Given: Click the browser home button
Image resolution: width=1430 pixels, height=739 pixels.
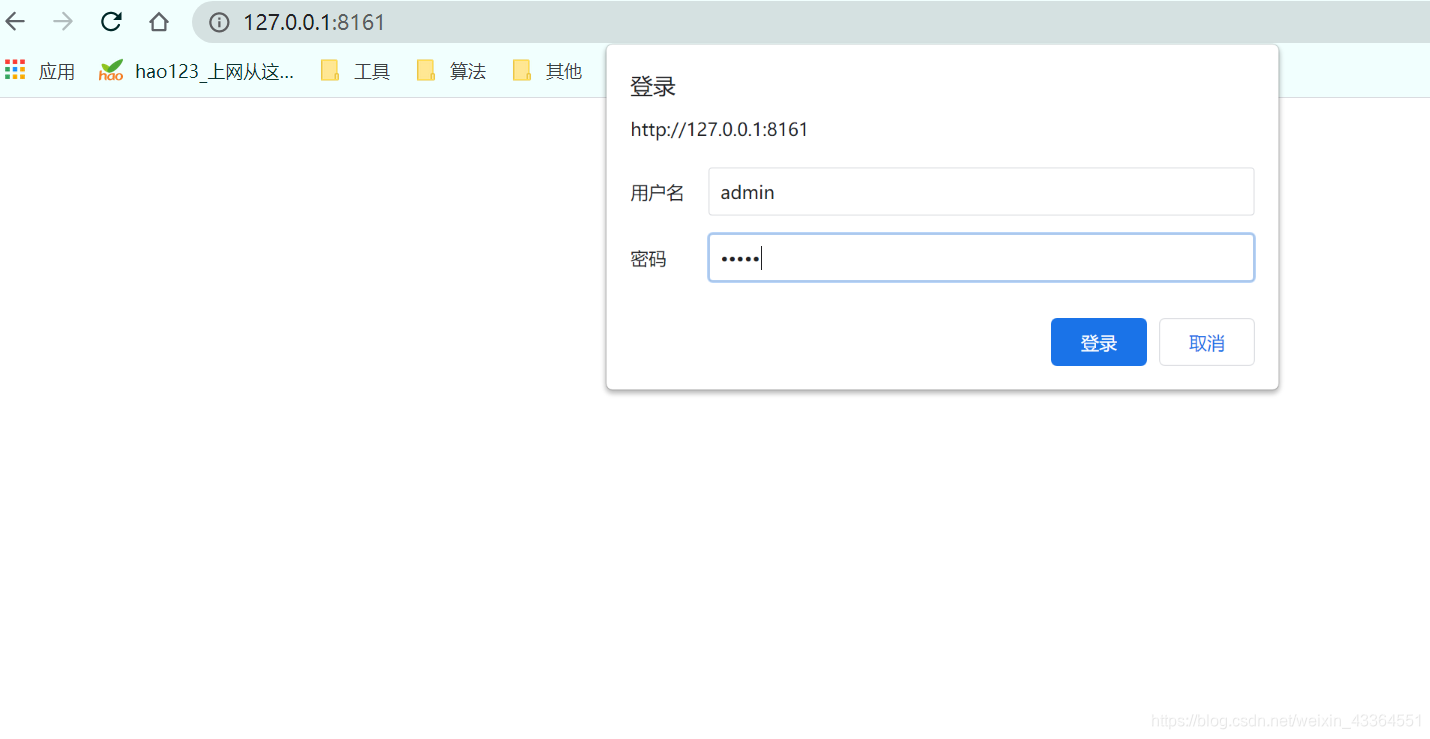Looking at the screenshot, I should tap(158, 21).
